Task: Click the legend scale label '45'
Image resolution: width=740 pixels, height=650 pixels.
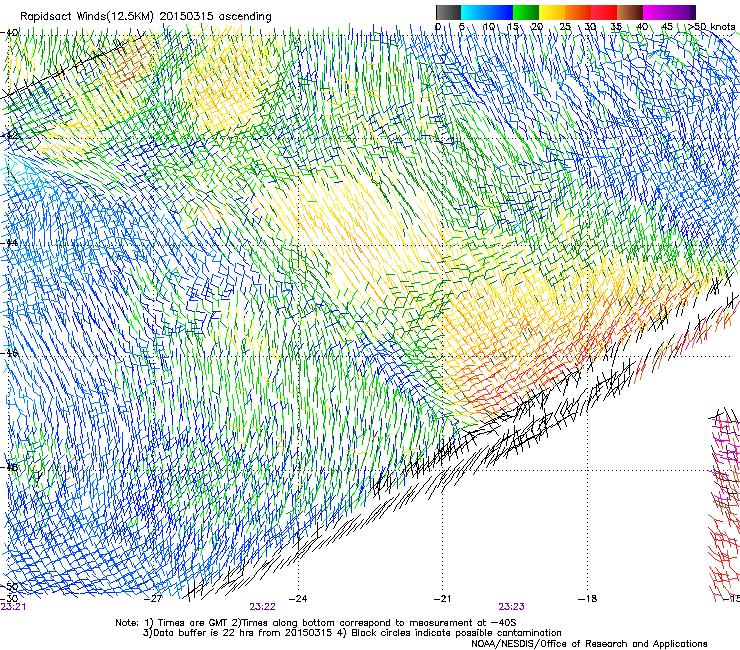Action: 667,26
